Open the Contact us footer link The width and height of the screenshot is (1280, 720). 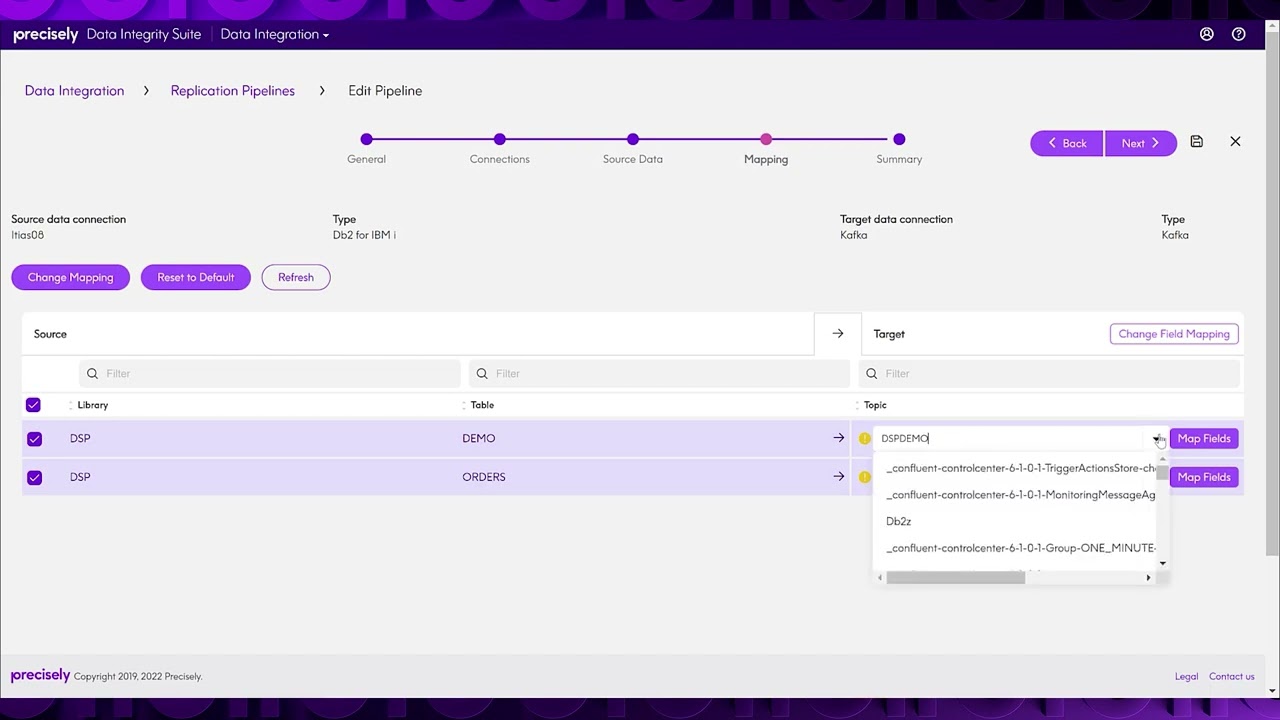pyautogui.click(x=1231, y=677)
